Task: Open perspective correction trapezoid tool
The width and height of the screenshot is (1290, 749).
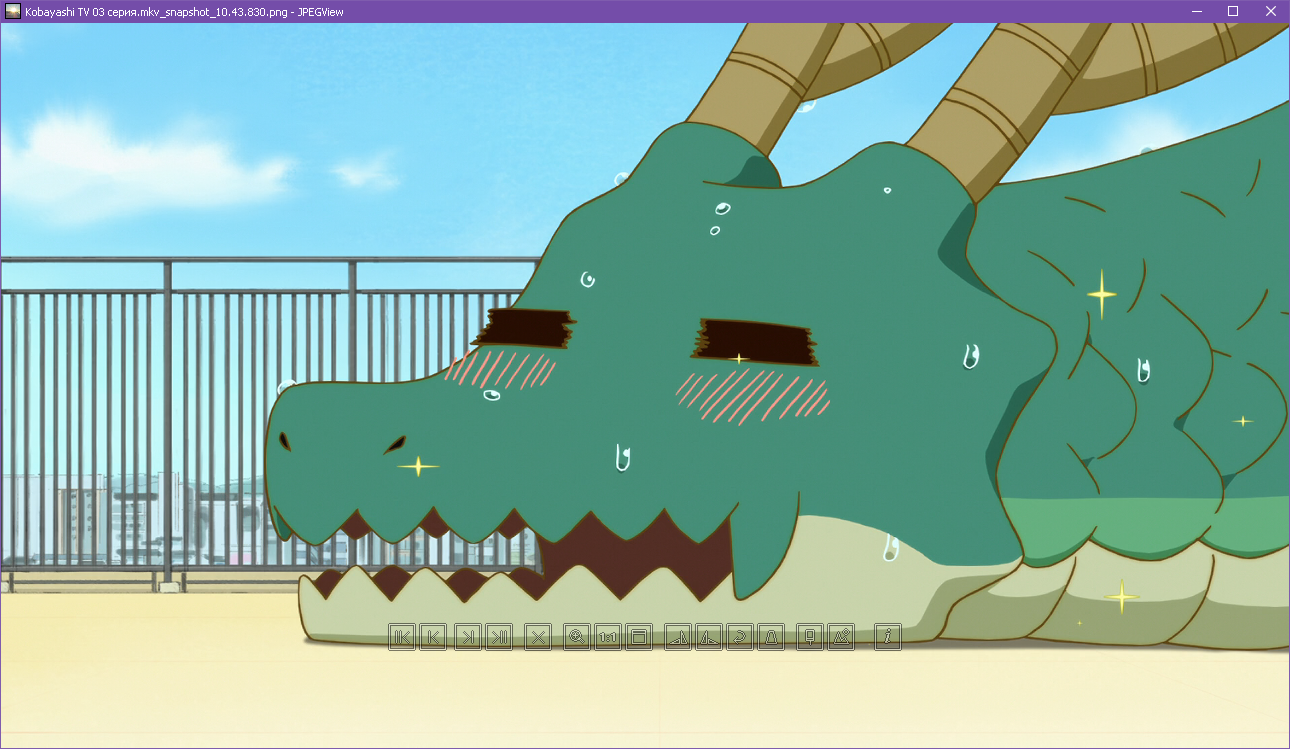Action: click(x=771, y=637)
